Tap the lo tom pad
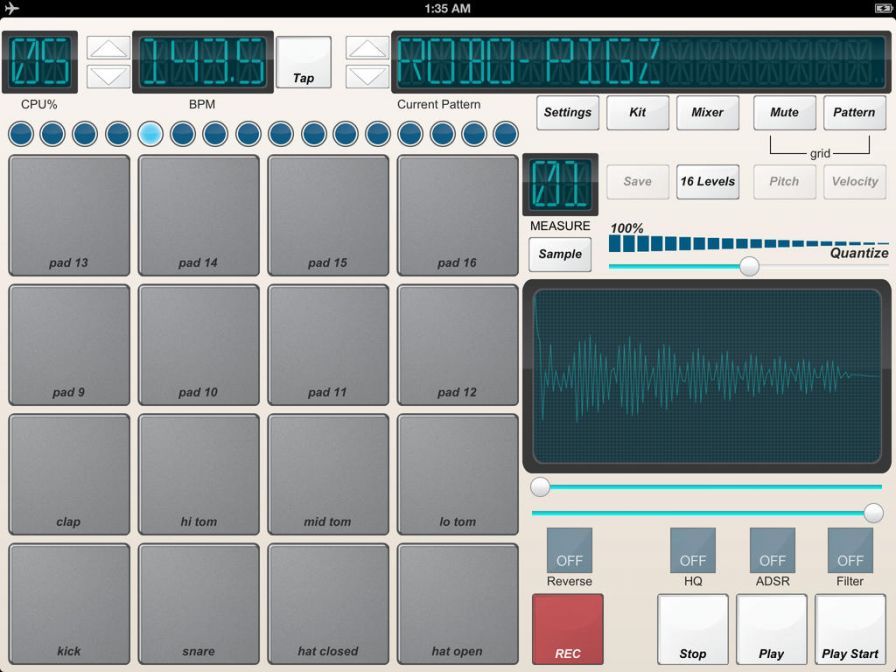Screen dimensions: 896x672 [x=457, y=474]
